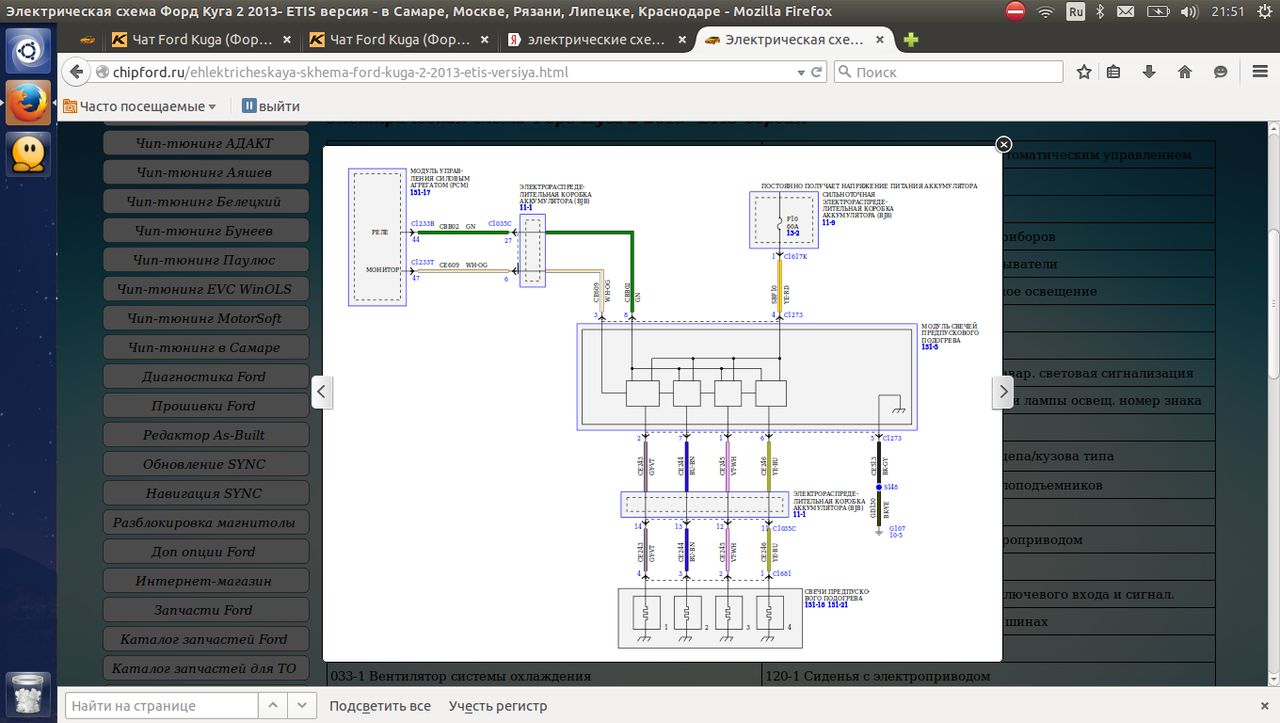Open Обновление SYNC sidebar link

click(205, 464)
